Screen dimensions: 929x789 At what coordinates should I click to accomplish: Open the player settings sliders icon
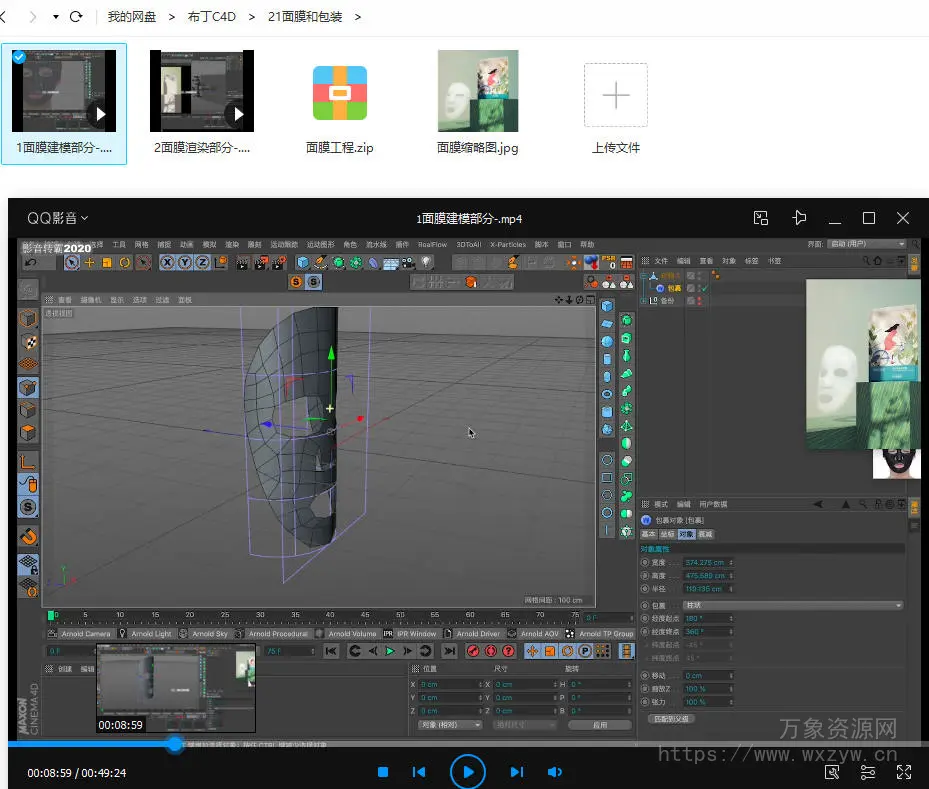point(868,772)
